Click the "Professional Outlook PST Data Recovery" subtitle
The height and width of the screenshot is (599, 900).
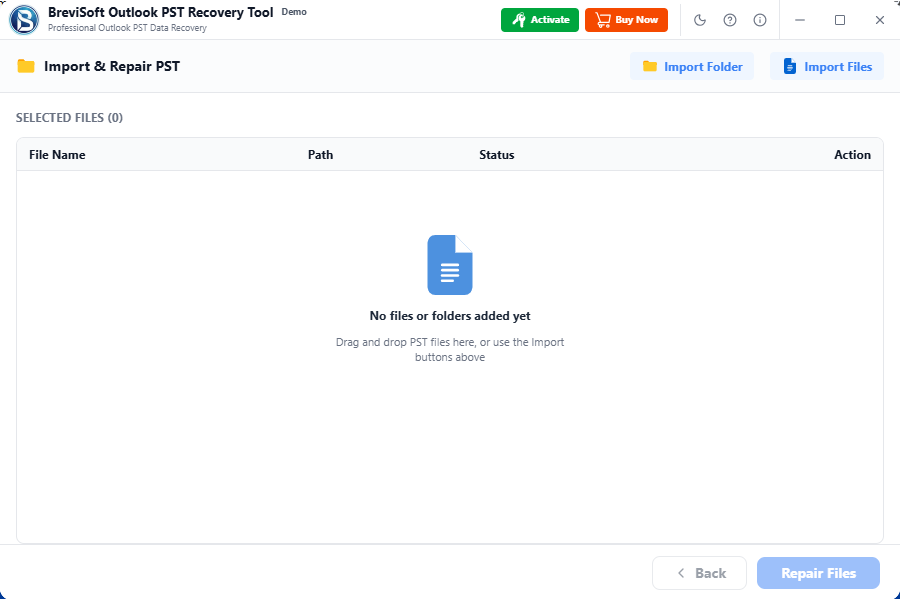pos(127,28)
